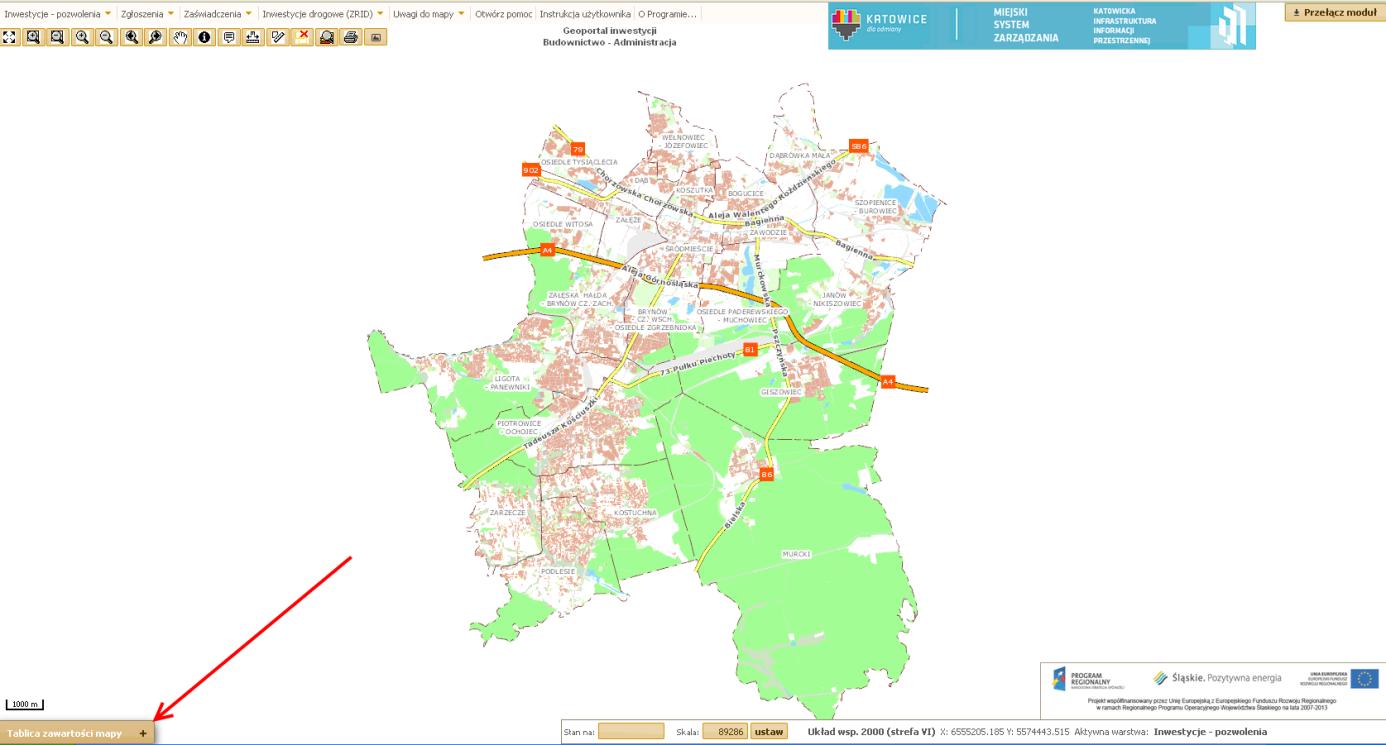
Task: Open the search tool with magnifier icon
Action: point(326,37)
